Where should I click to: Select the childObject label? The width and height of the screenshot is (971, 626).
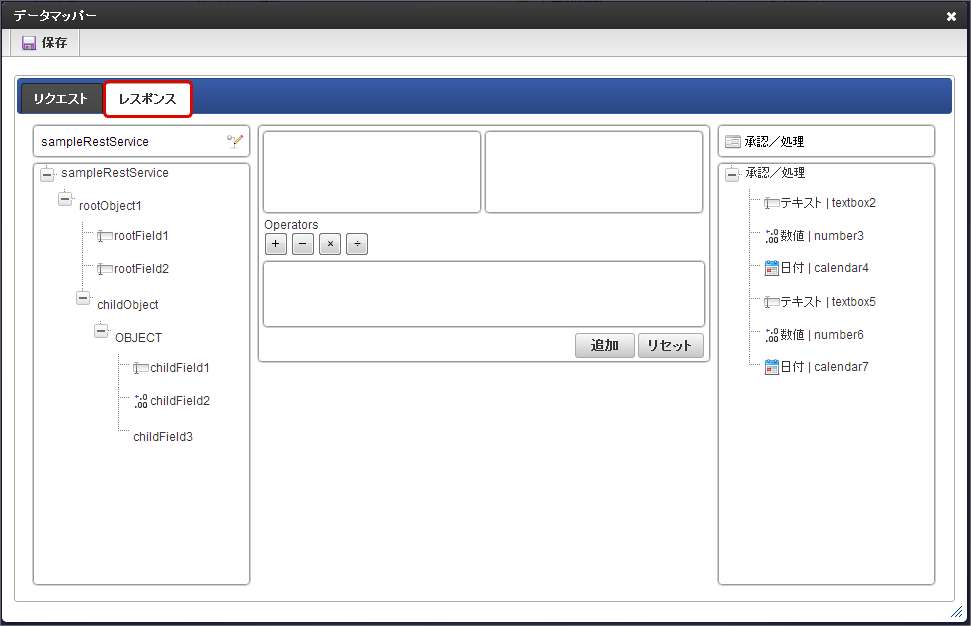128,305
